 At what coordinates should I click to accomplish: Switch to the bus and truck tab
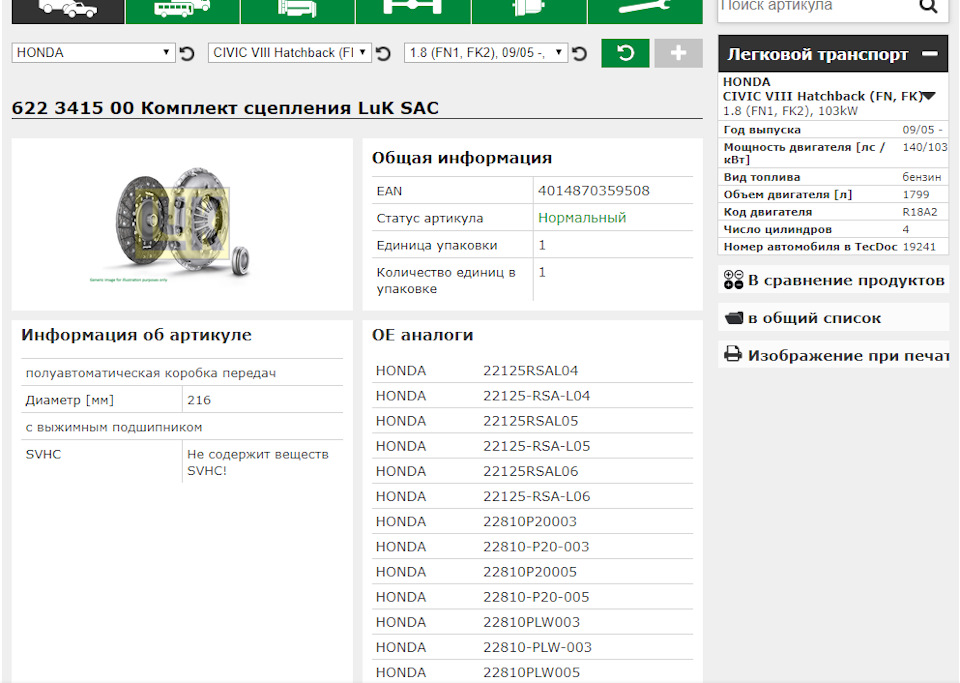tap(182, 10)
